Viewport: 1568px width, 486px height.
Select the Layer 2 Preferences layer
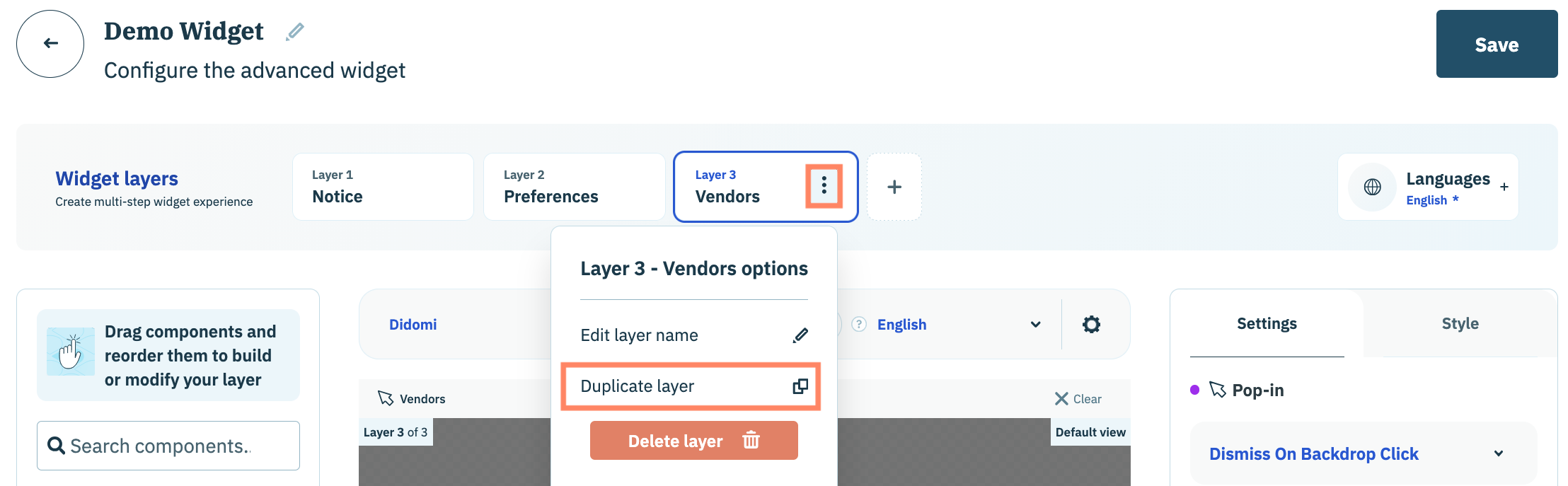(574, 187)
